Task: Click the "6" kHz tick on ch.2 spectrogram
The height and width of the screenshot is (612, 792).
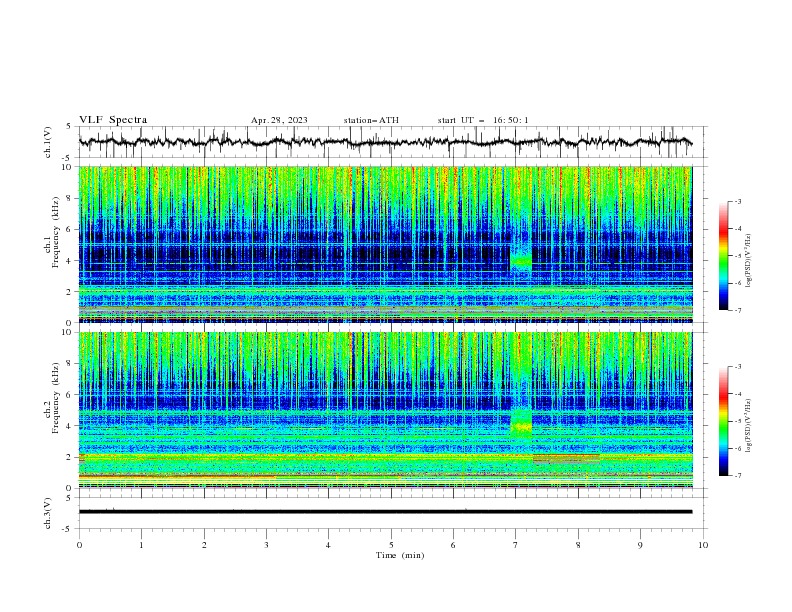Action: click(x=69, y=395)
